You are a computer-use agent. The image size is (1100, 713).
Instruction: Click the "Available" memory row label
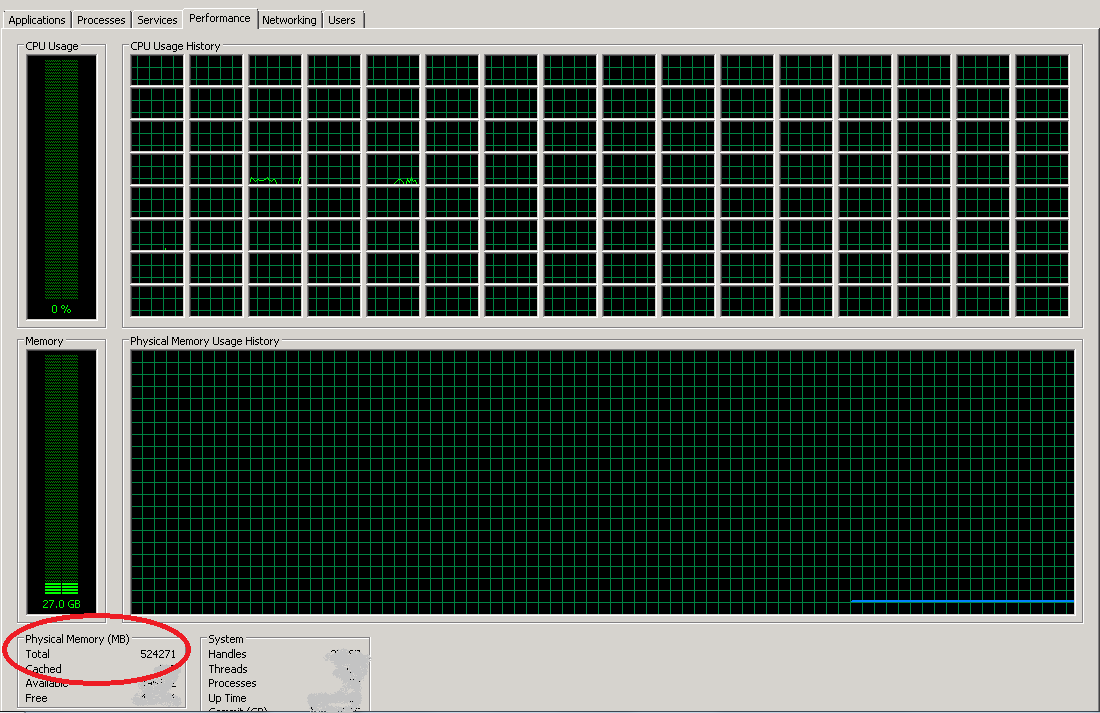coord(47,683)
